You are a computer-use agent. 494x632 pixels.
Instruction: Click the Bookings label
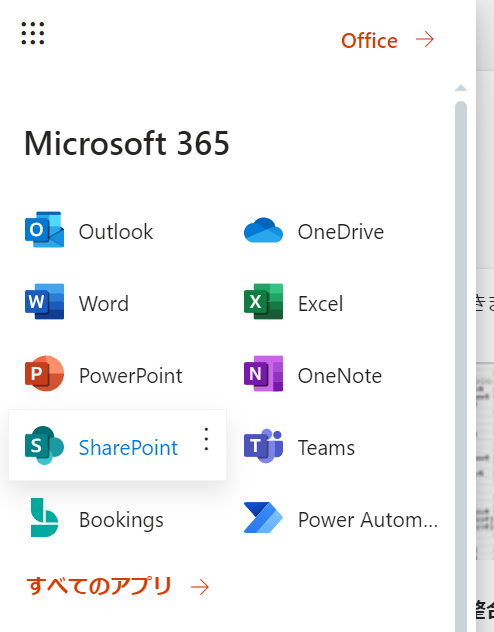[121, 520]
